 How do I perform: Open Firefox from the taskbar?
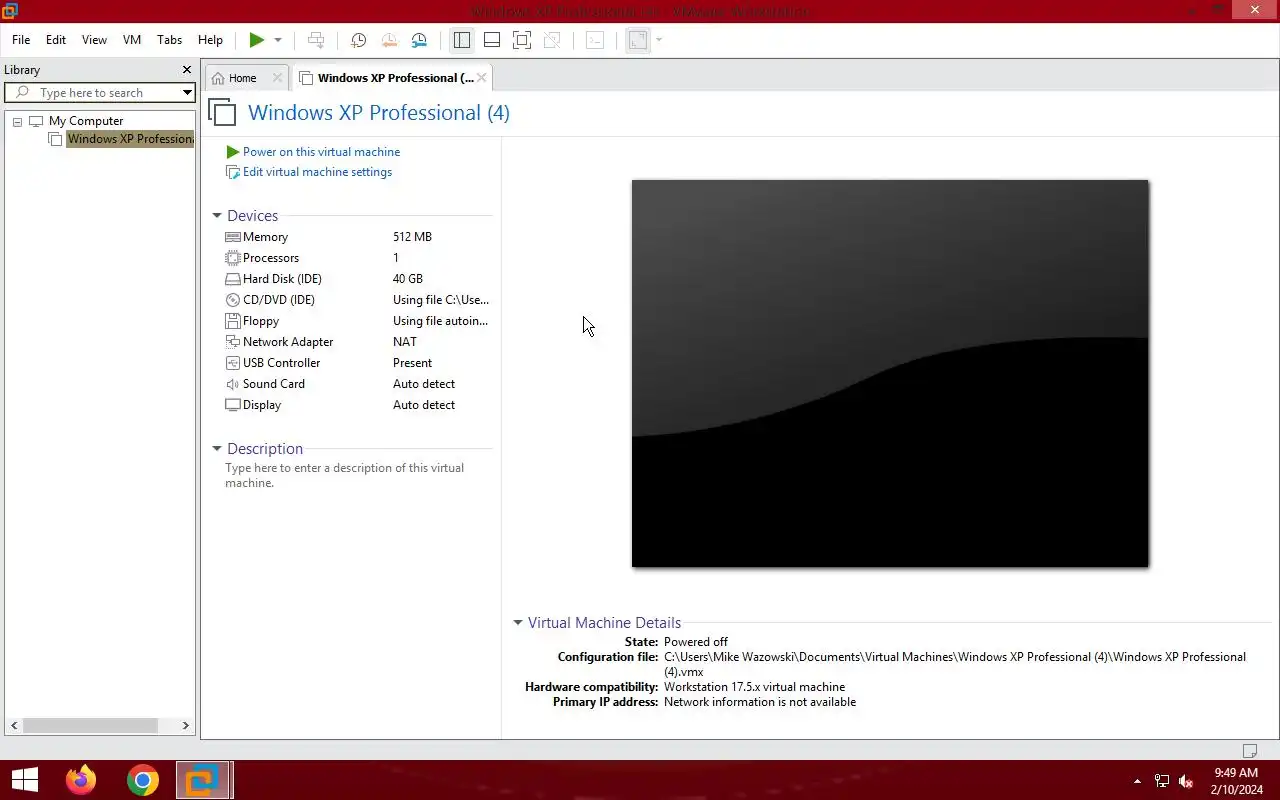point(81,780)
